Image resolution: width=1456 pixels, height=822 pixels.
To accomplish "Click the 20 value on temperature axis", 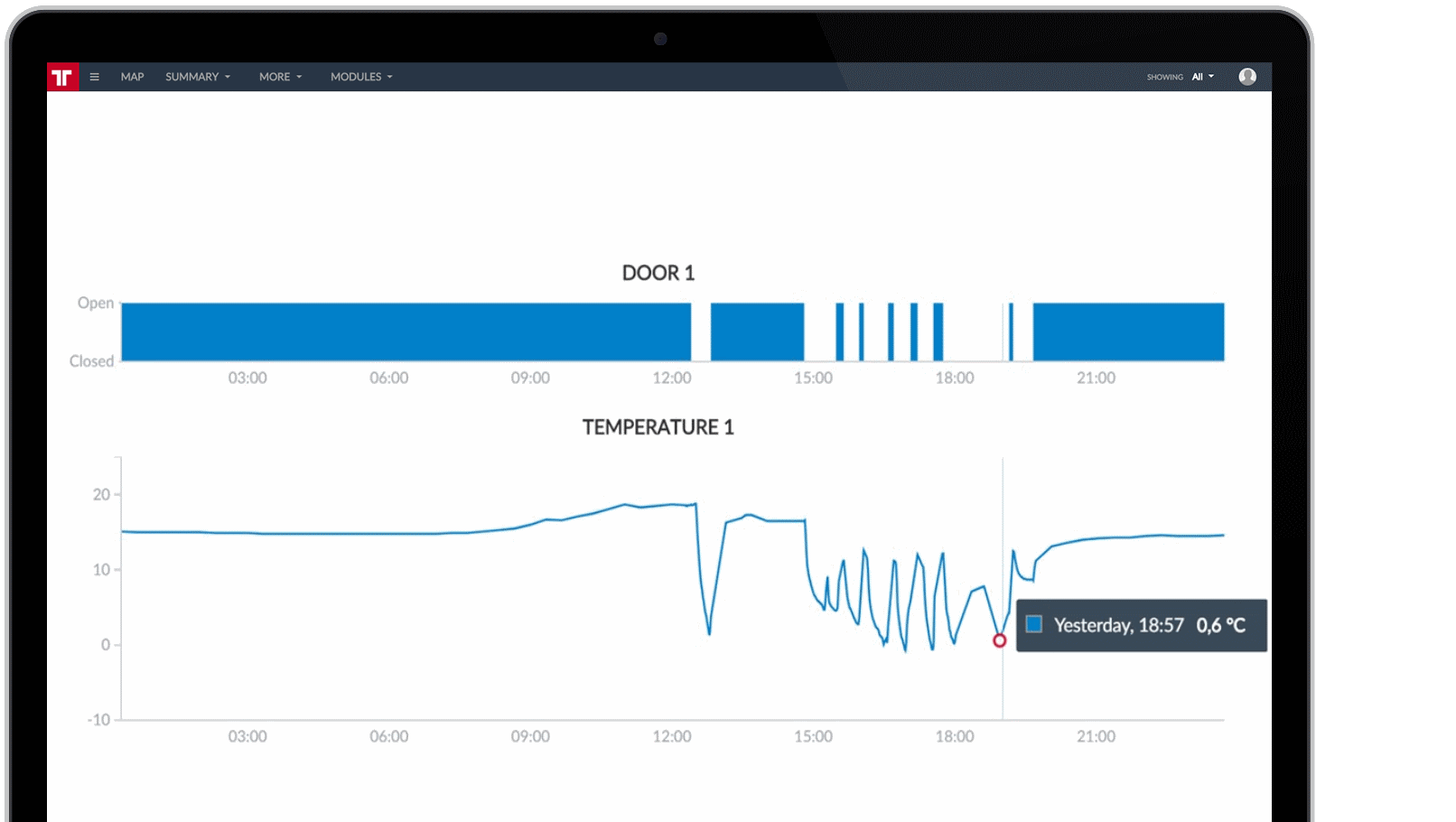I will [101, 494].
